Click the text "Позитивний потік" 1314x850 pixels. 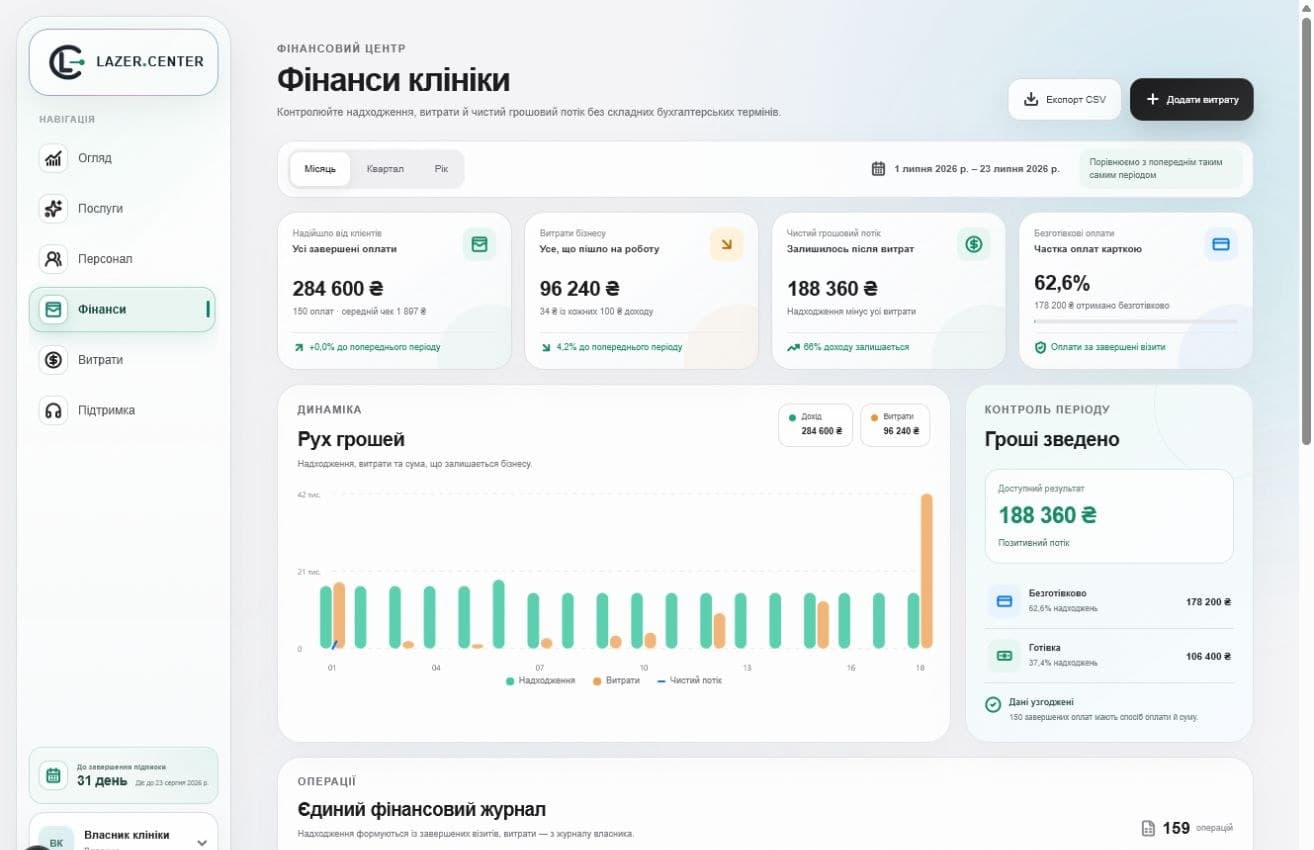[x=1034, y=543]
